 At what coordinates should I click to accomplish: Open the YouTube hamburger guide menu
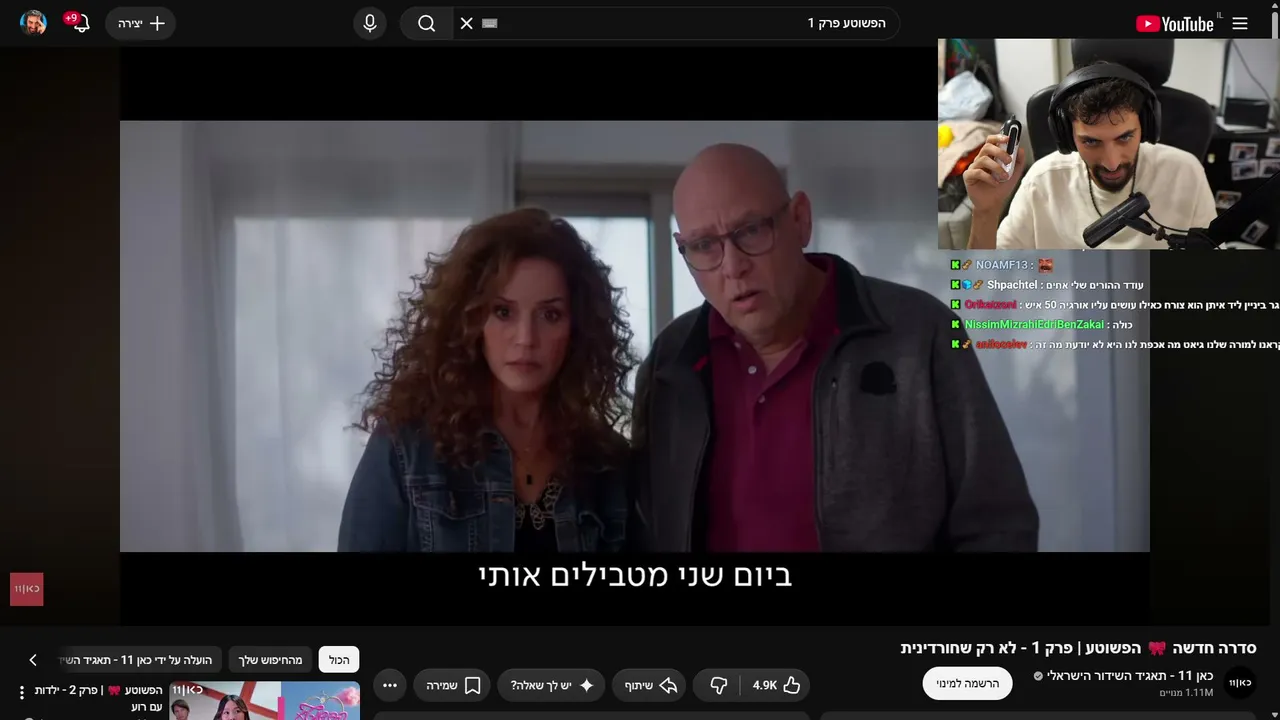1240,24
